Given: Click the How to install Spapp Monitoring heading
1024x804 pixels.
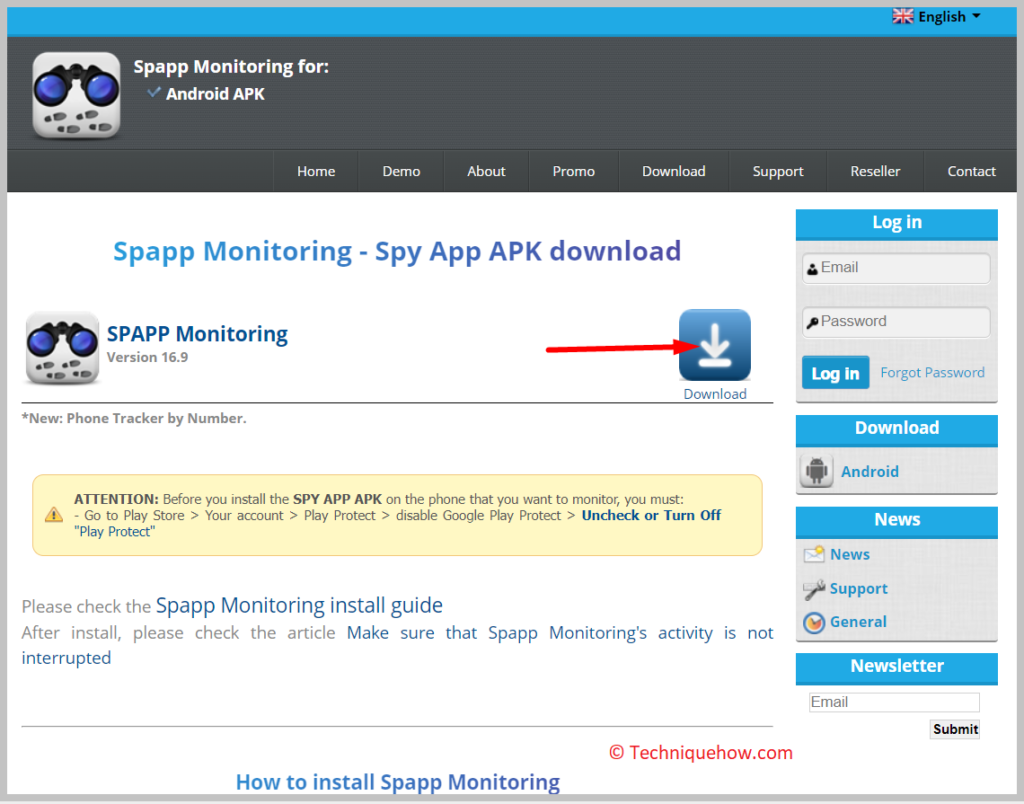Looking at the screenshot, I should pos(398,782).
